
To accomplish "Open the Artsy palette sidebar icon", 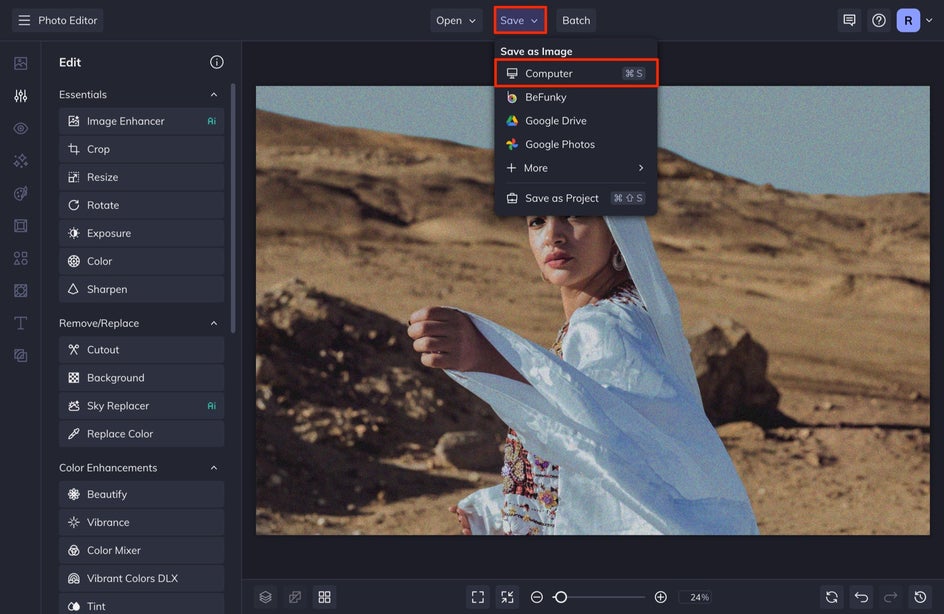I will (x=20, y=193).
